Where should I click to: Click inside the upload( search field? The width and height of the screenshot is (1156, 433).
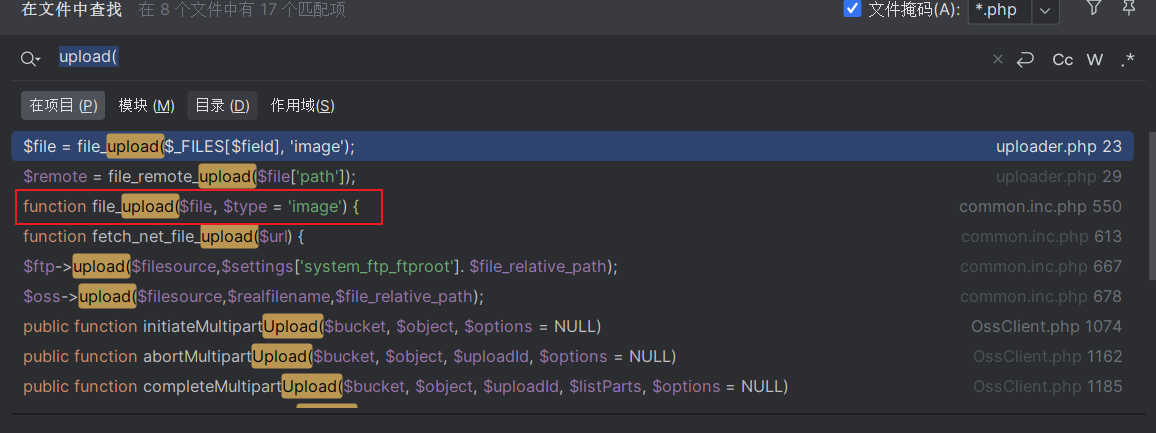click(x=516, y=59)
